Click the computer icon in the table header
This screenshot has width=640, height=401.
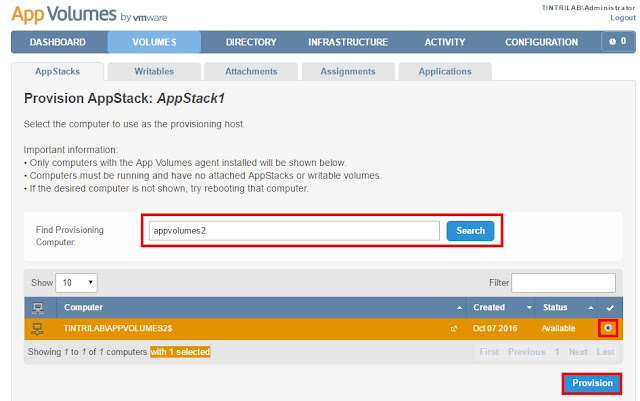pos(38,308)
